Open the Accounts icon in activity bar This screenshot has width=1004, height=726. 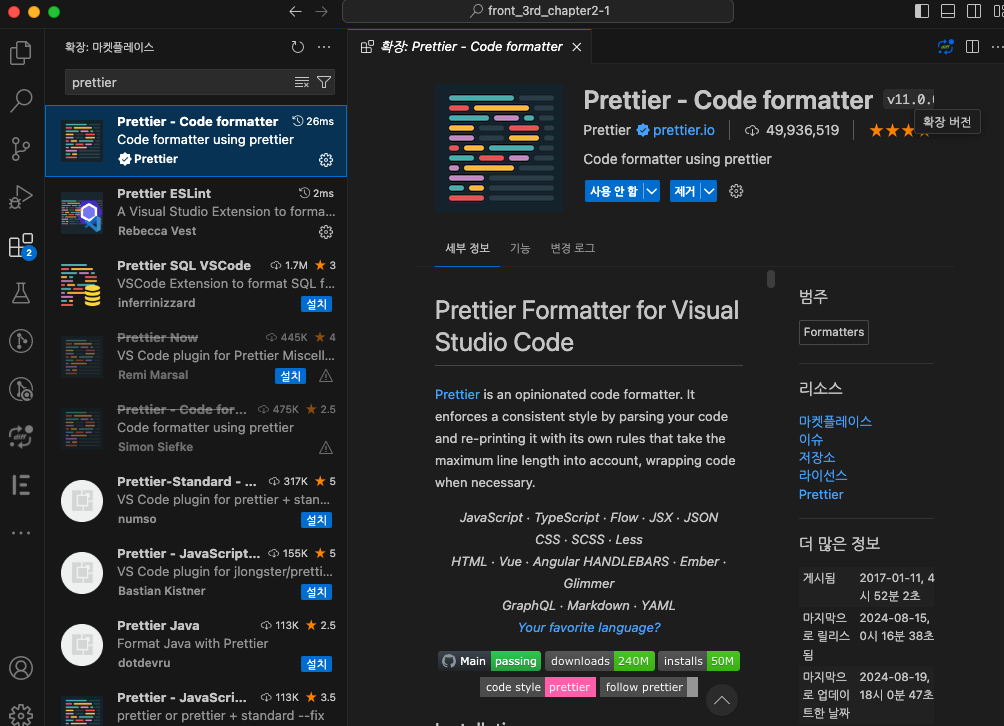click(20, 668)
